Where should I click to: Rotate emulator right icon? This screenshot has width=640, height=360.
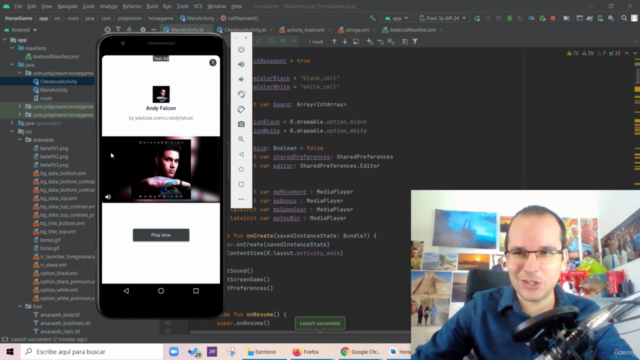pyautogui.click(x=241, y=109)
